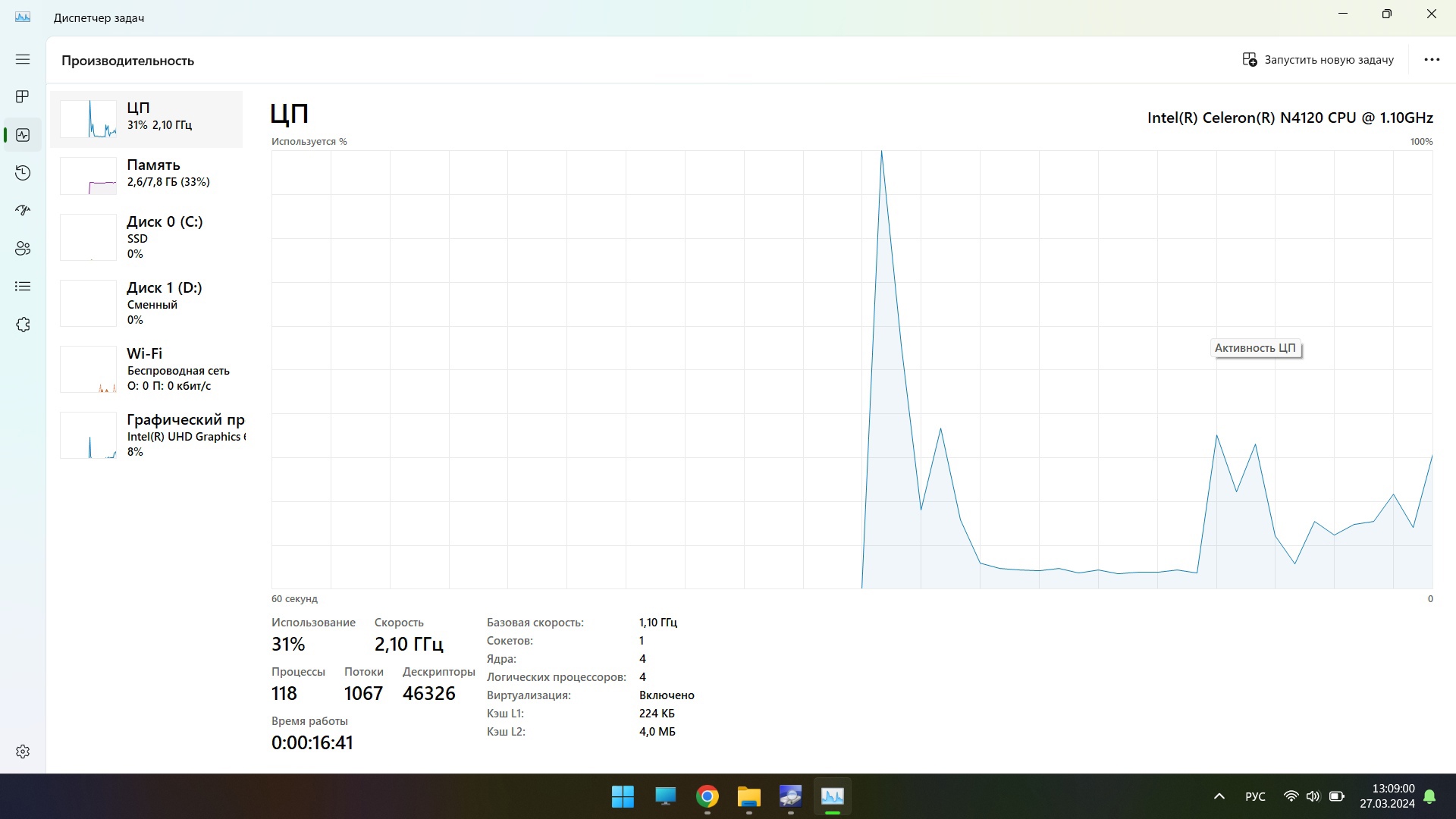Screen dimensions: 1456x819
Task: Open the Details list sidebar icon
Action: pyautogui.click(x=23, y=286)
